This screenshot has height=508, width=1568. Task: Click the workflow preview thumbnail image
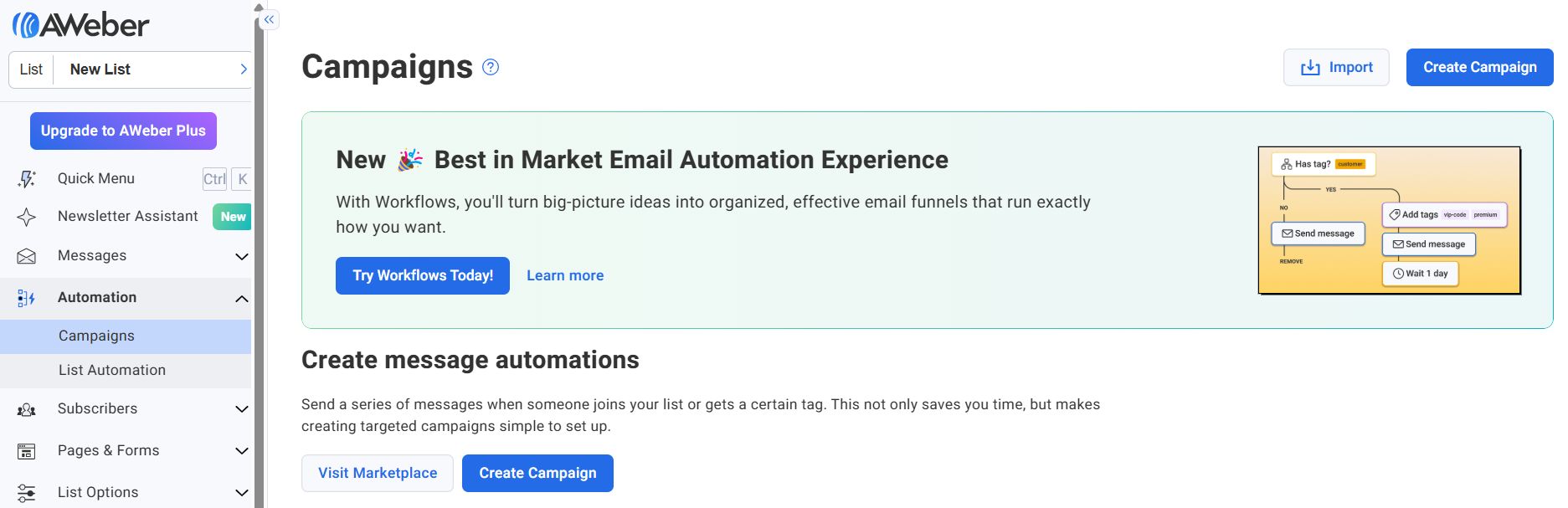coord(1390,220)
